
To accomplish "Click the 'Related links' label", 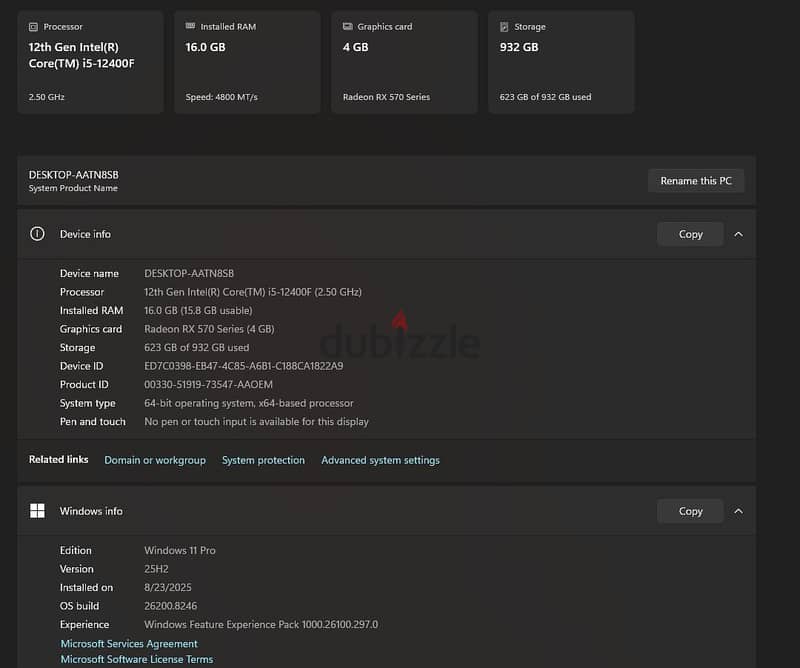I will (x=59, y=459).
